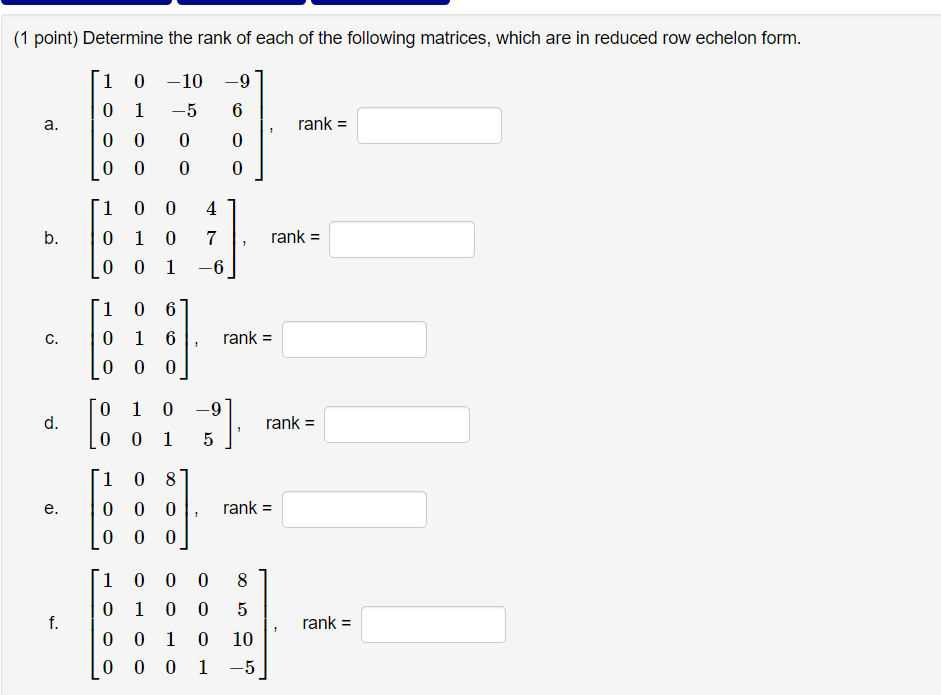Click the problem statement text
The image size is (941, 695).
point(400,38)
